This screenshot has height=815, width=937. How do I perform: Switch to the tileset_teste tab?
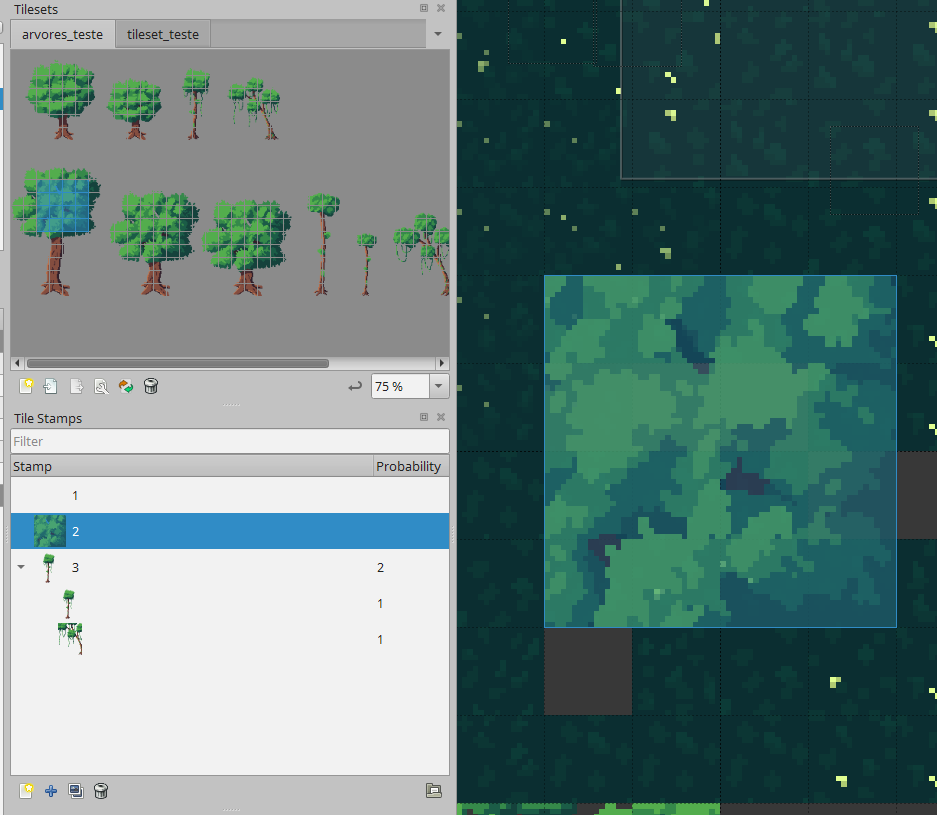coord(162,34)
